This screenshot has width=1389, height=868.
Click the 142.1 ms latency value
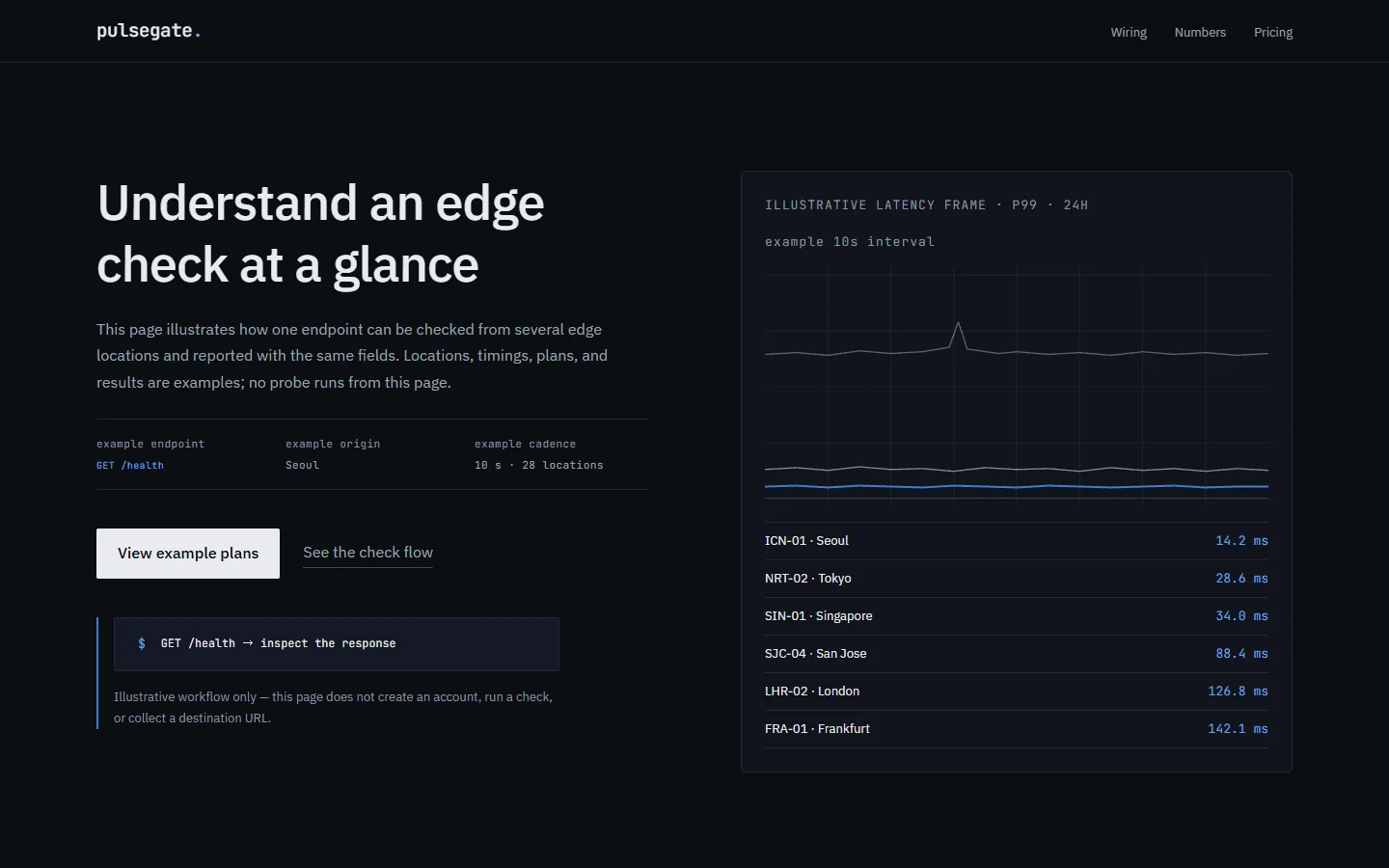click(x=1238, y=729)
